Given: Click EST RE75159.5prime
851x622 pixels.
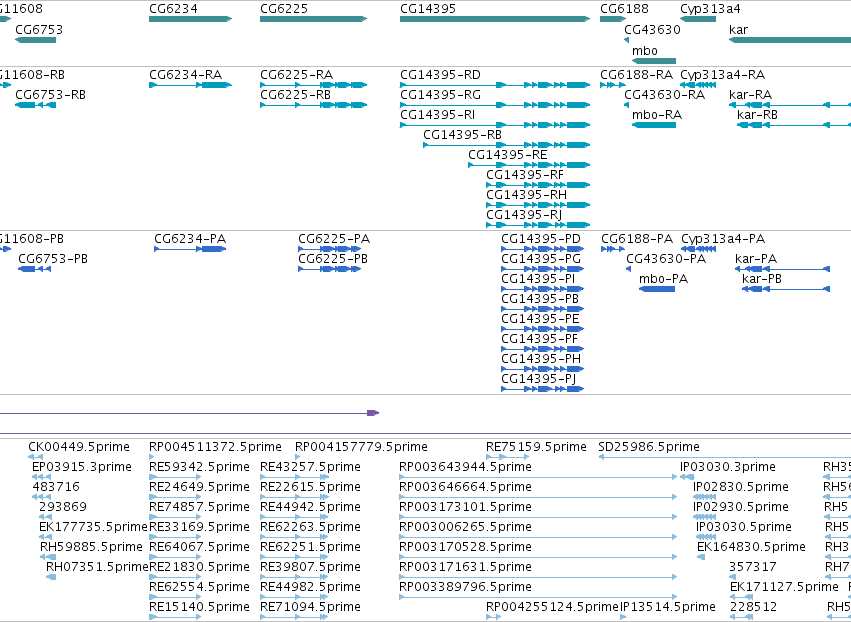Looking at the screenshot, I should tap(536, 447).
